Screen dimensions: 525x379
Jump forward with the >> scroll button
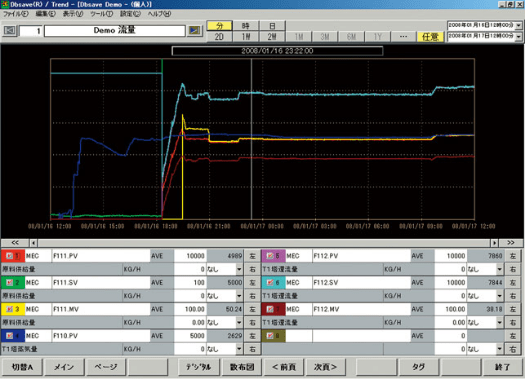click(x=511, y=242)
